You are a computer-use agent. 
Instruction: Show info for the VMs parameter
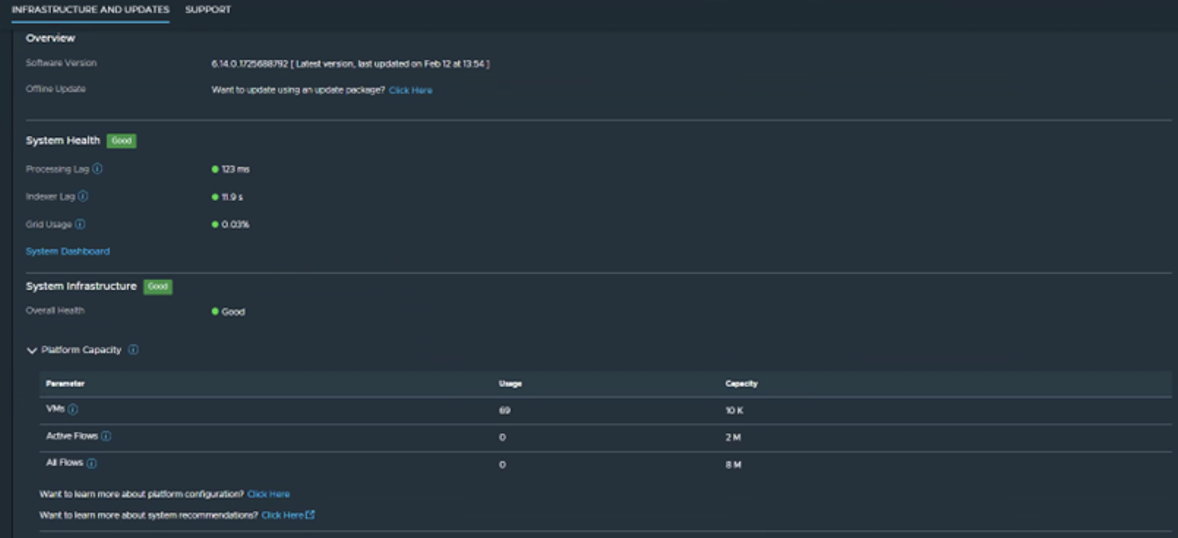coord(73,409)
